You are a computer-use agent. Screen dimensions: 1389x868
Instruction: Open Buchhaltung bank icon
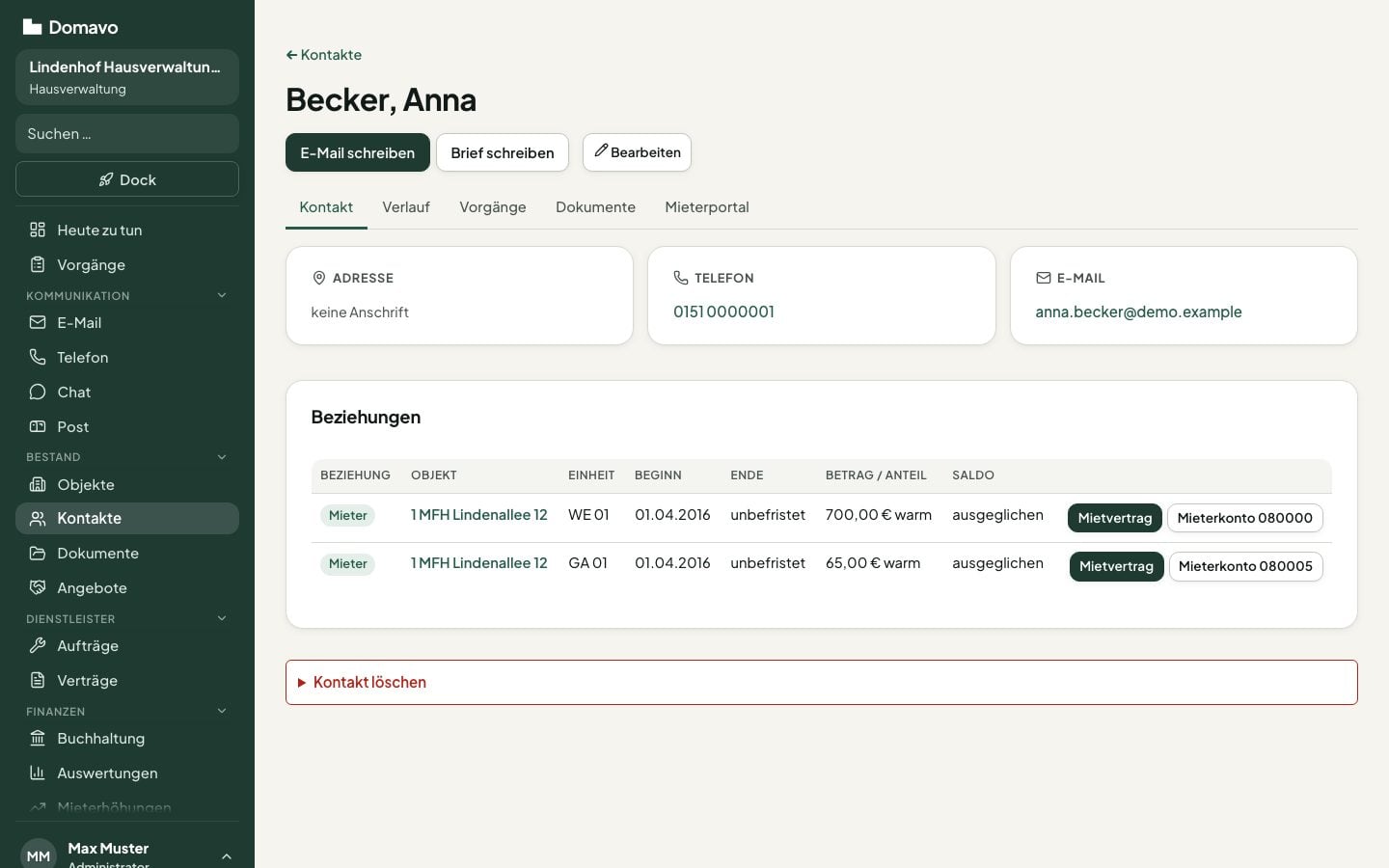click(x=38, y=738)
